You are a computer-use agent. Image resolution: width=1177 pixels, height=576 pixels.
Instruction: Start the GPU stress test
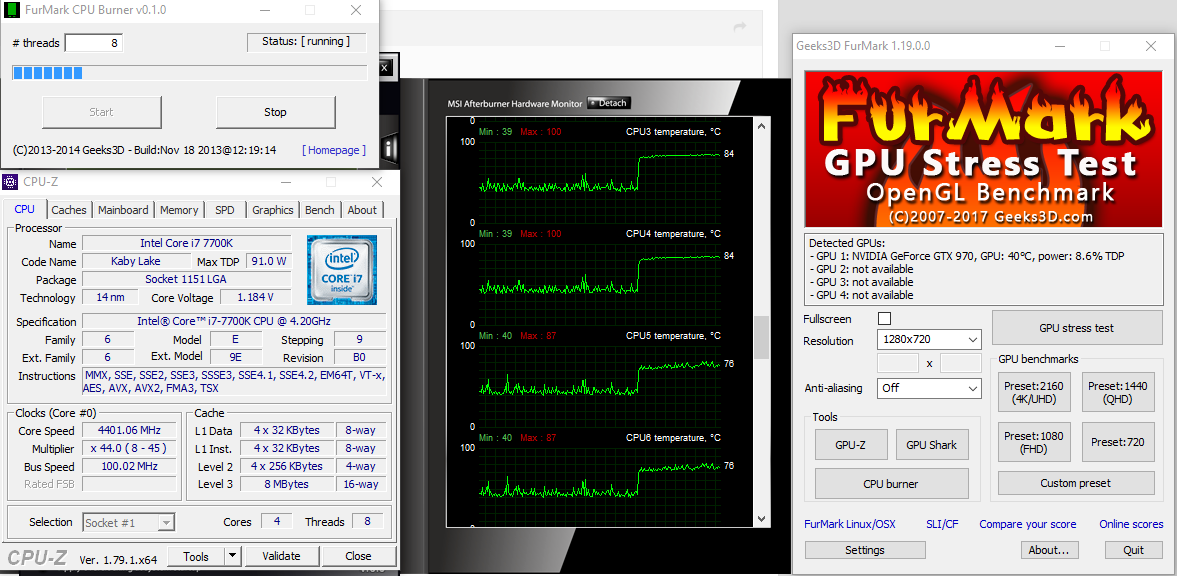[x=1076, y=327]
